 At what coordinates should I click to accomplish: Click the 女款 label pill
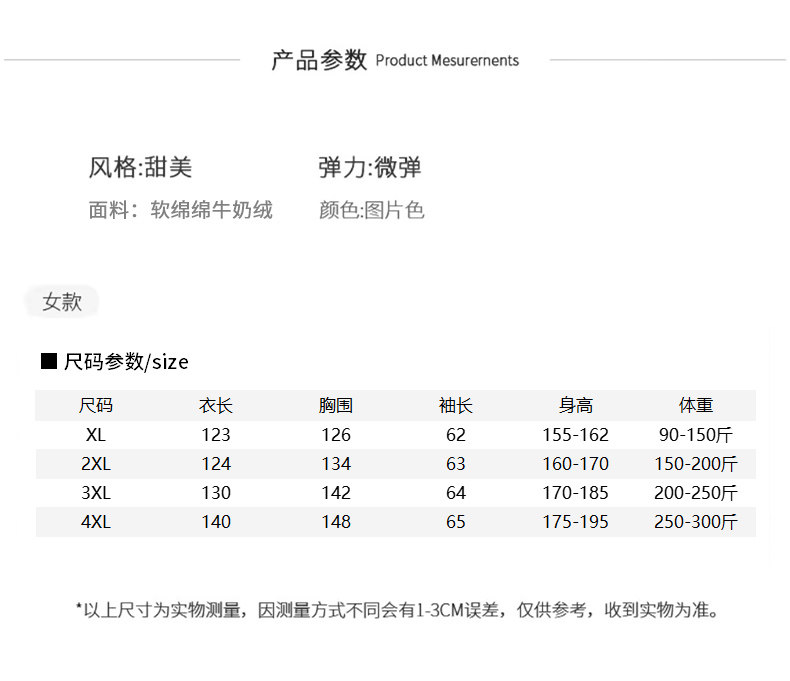point(61,302)
